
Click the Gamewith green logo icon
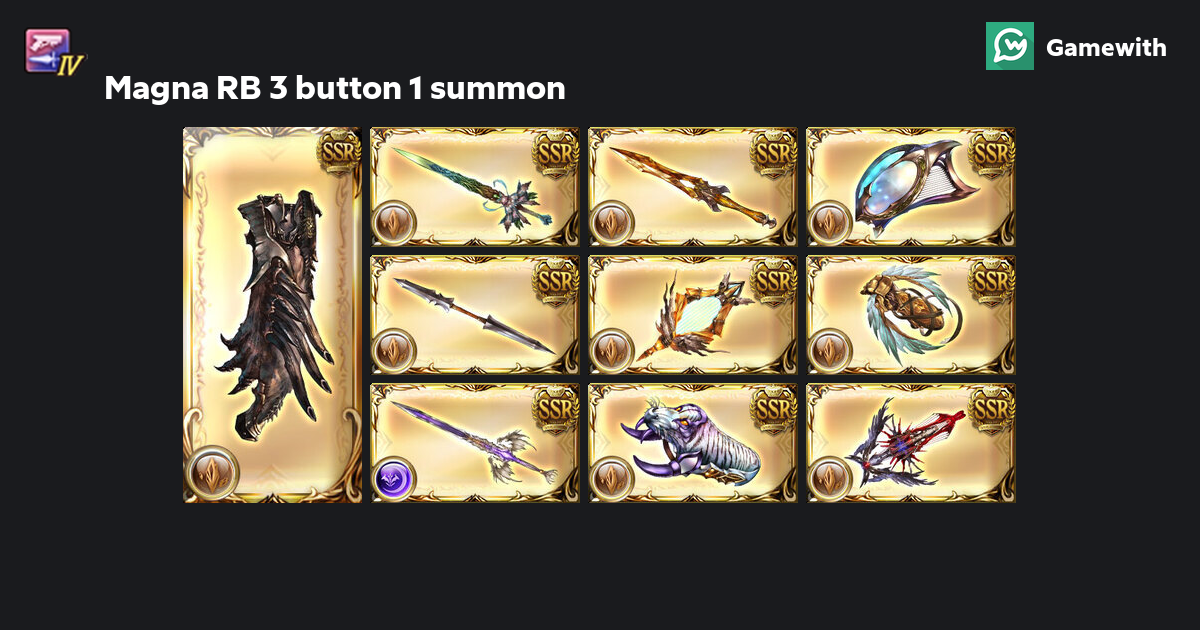1009,46
